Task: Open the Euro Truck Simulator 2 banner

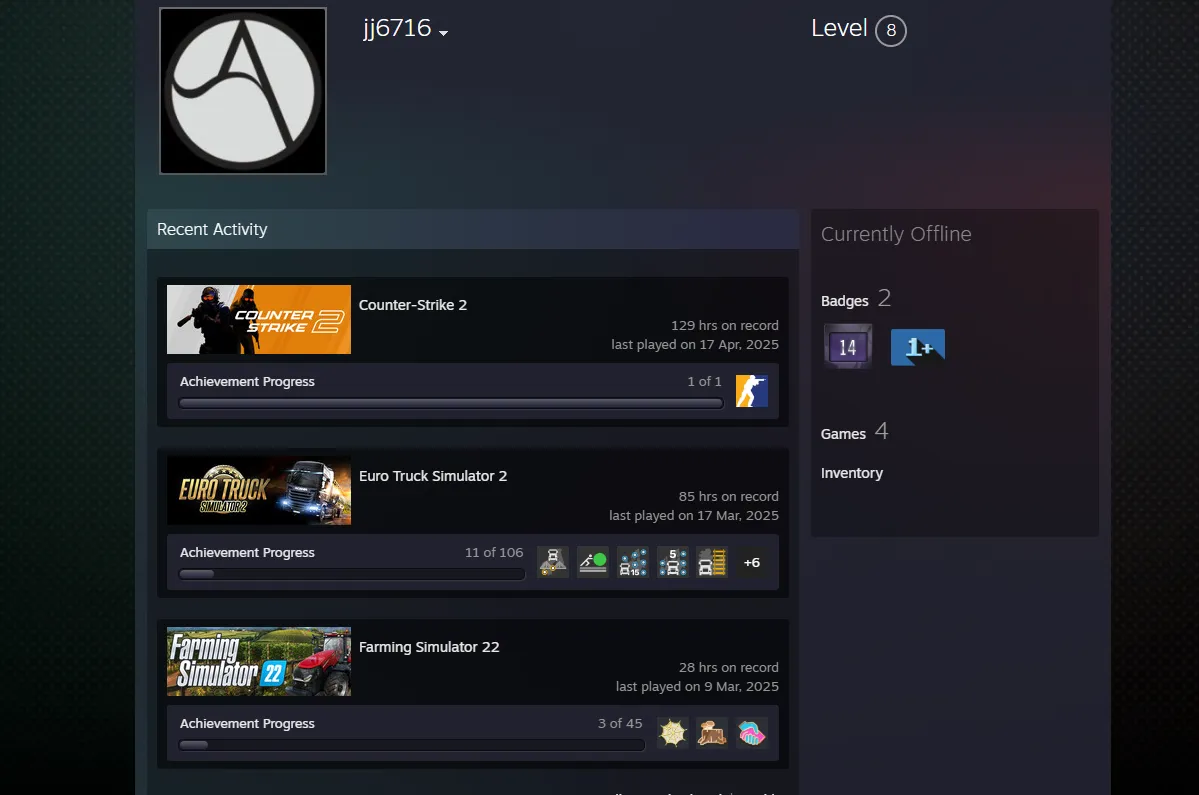Action: [259, 491]
